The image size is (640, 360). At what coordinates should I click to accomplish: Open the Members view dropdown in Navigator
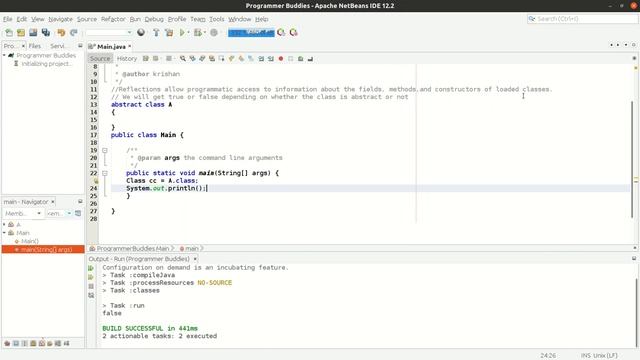[x=23, y=213]
